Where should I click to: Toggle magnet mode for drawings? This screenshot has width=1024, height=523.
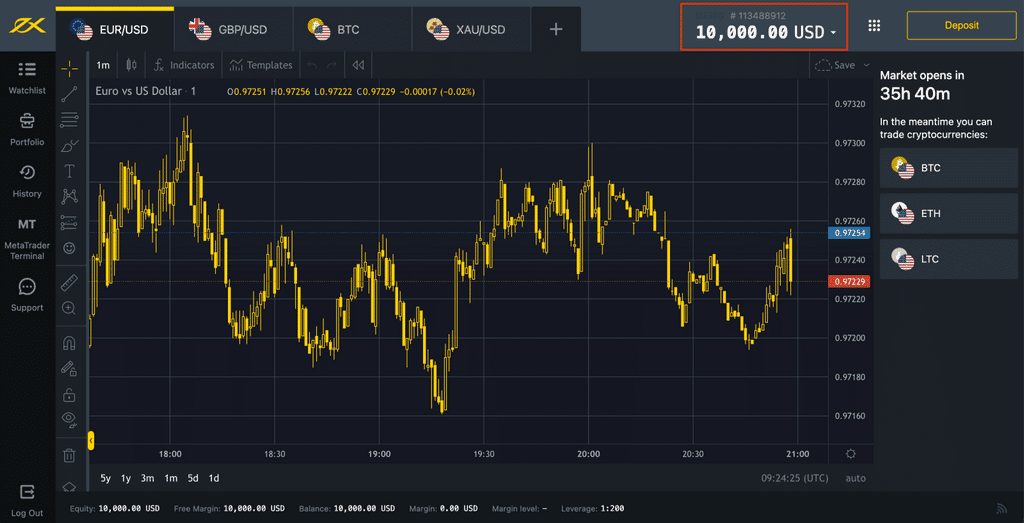tap(69, 343)
